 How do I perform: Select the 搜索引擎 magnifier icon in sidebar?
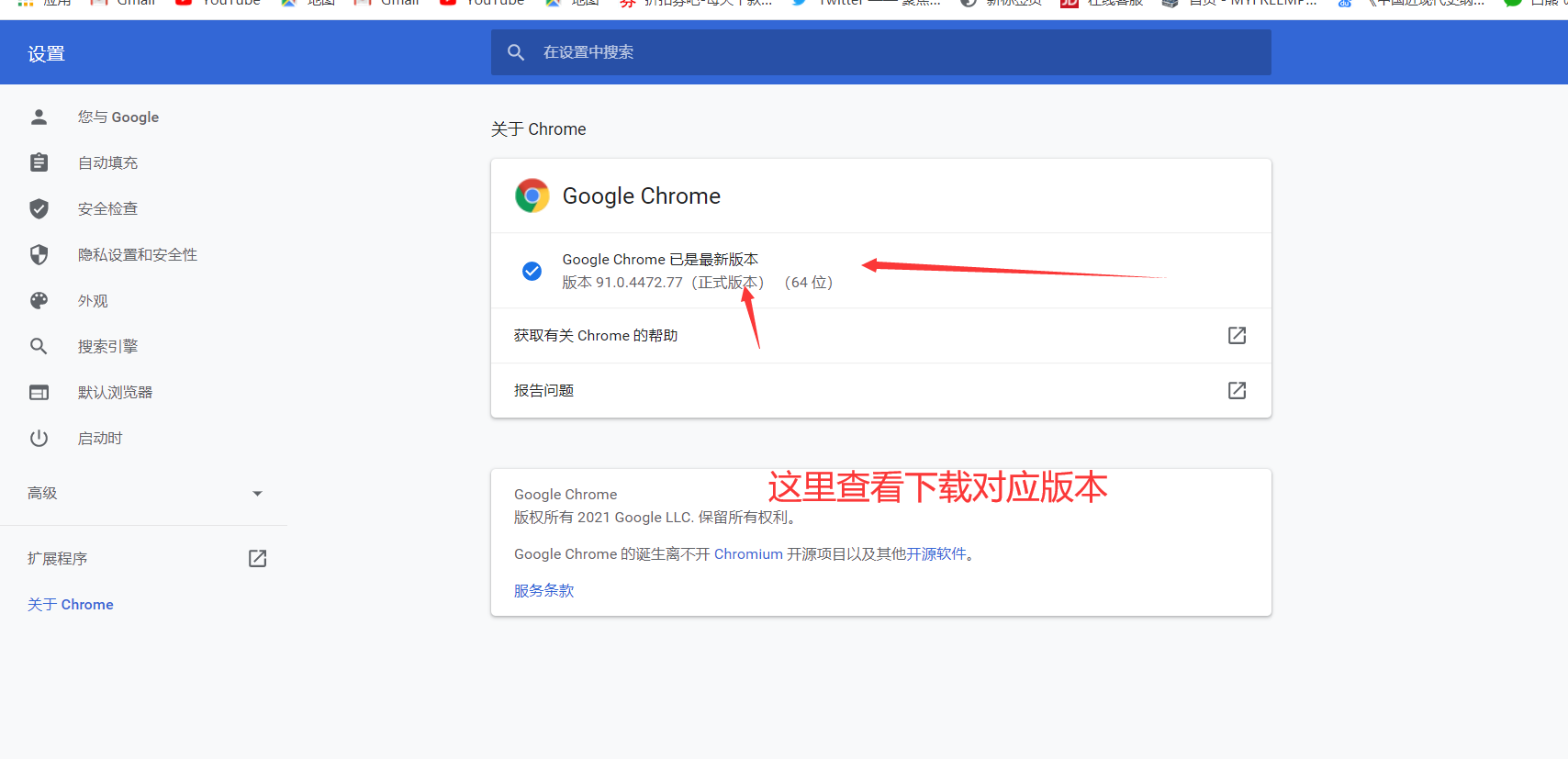pyautogui.click(x=39, y=346)
